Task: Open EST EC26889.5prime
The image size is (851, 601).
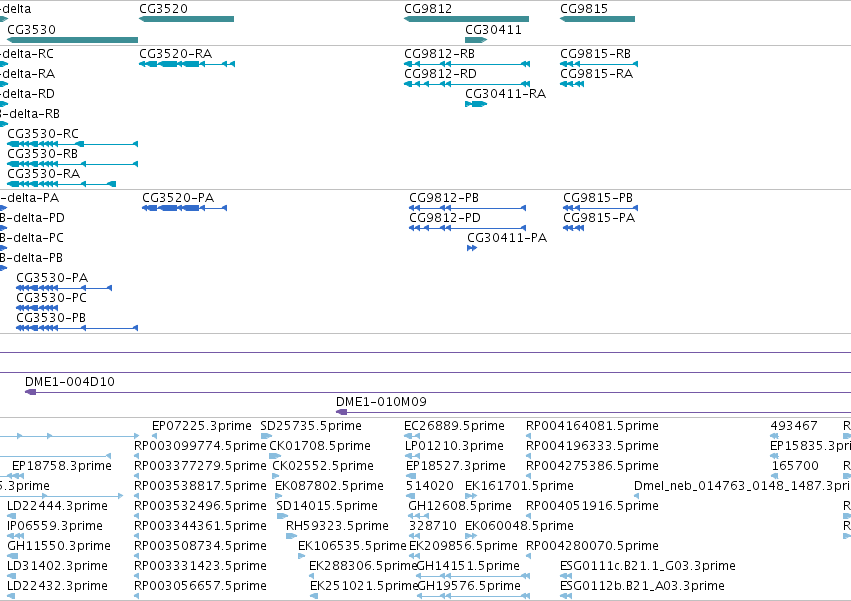Action: coord(454,426)
